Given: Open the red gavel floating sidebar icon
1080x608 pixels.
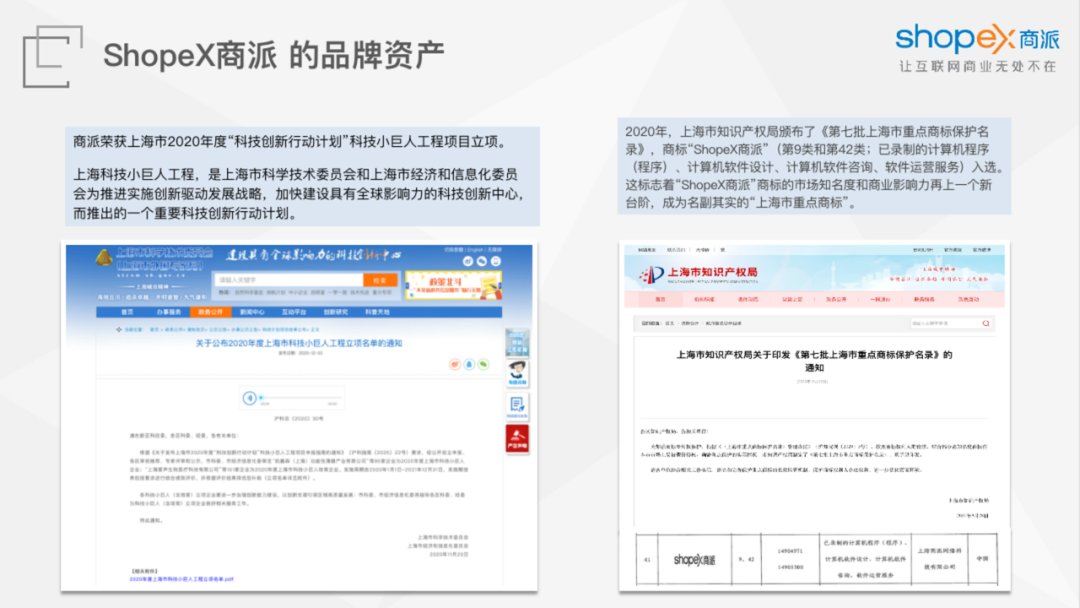Looking at the screenshot, I should pyautogui.click(x=517, y=439).
